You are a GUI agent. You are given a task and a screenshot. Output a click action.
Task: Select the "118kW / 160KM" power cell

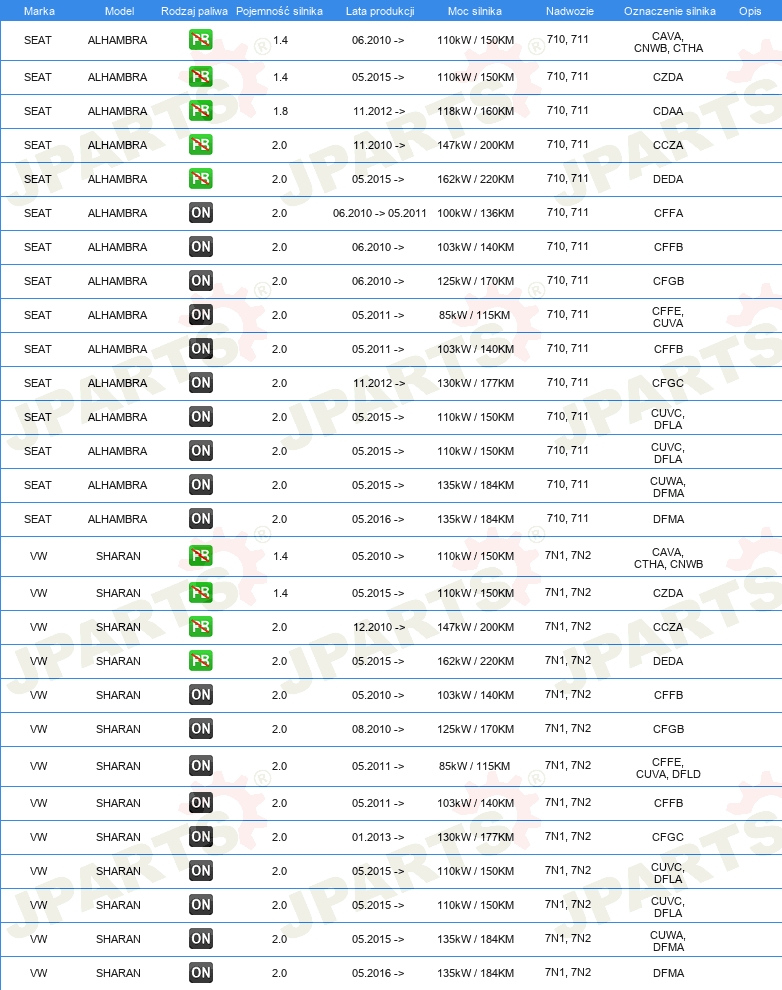pyautogui.click(x=475, y=111)
